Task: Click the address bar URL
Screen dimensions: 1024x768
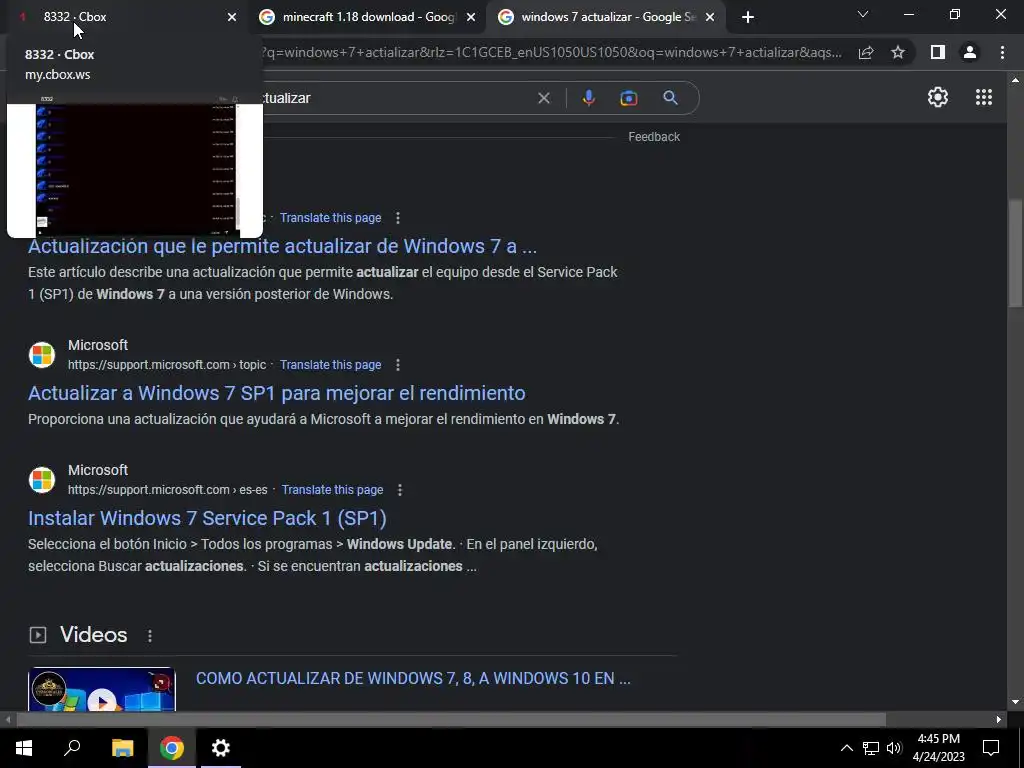Action: 552,52
